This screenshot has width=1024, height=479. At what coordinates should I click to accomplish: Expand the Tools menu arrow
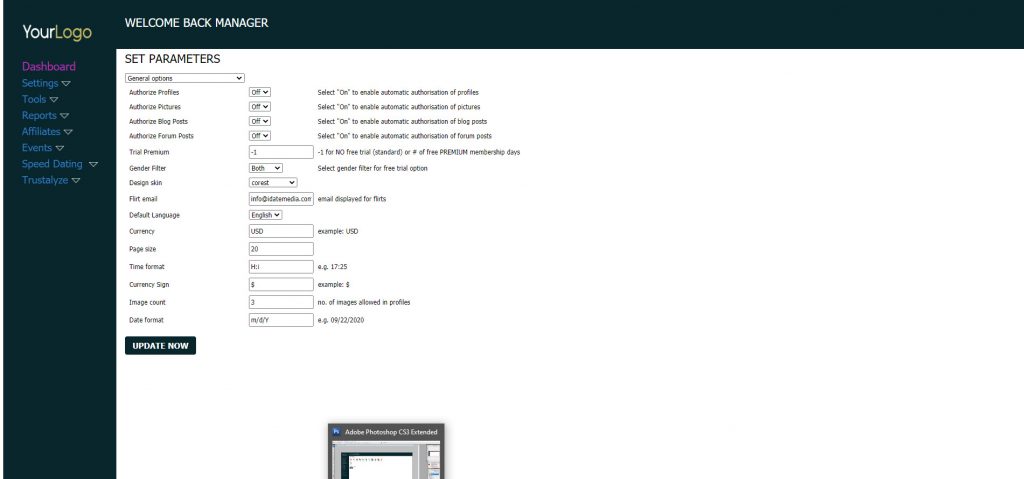[54, 100]
